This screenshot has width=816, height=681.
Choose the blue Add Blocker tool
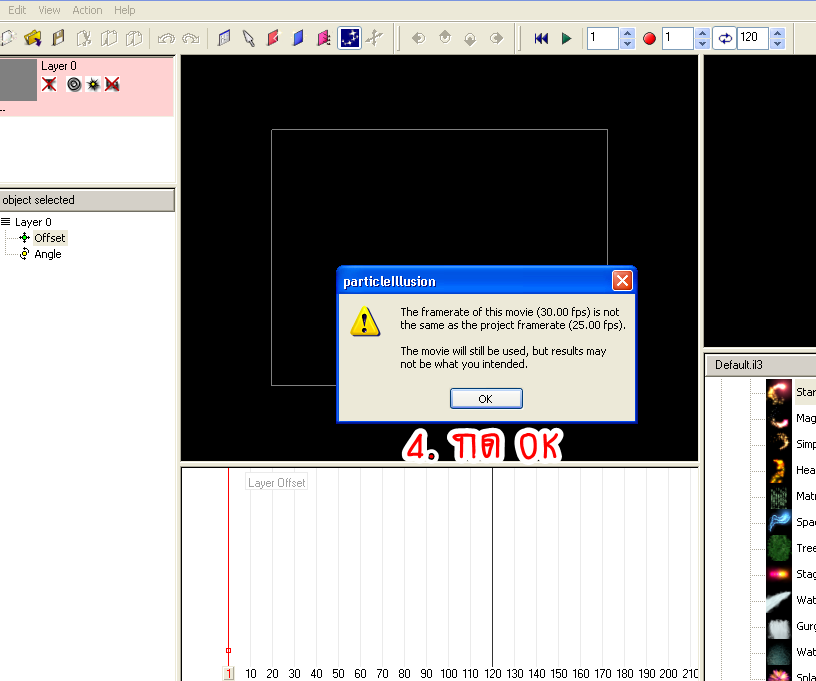(298, 38)
